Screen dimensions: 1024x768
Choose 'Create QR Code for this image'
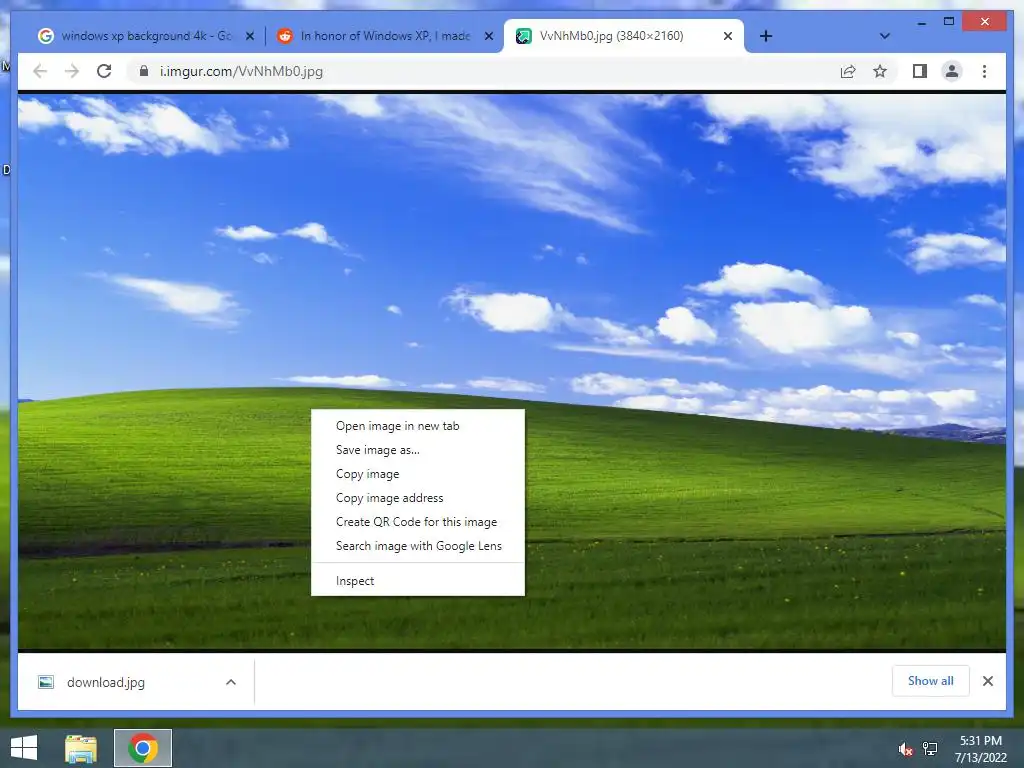418,522
